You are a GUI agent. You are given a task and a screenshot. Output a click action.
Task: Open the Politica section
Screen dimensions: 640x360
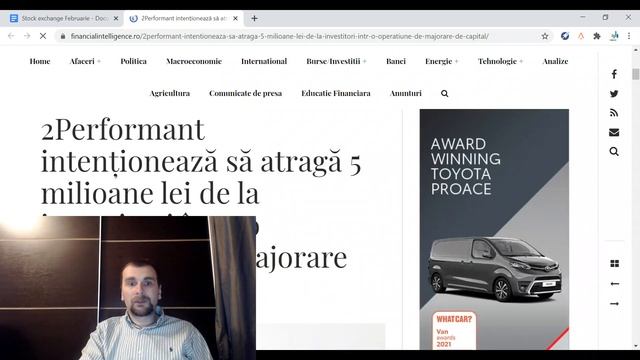[133, 61]
